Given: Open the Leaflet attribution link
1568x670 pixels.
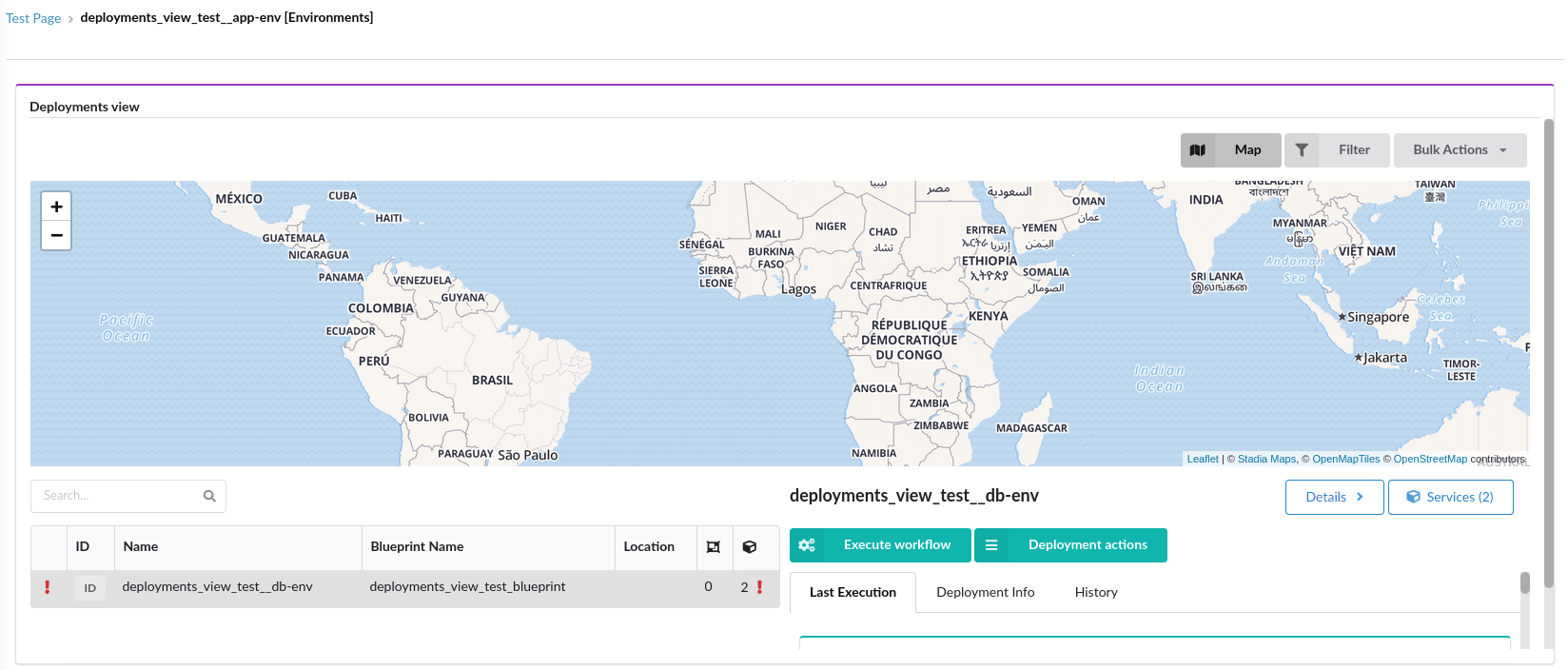Looking at the screenshot, I should (x=1203, y=459).
